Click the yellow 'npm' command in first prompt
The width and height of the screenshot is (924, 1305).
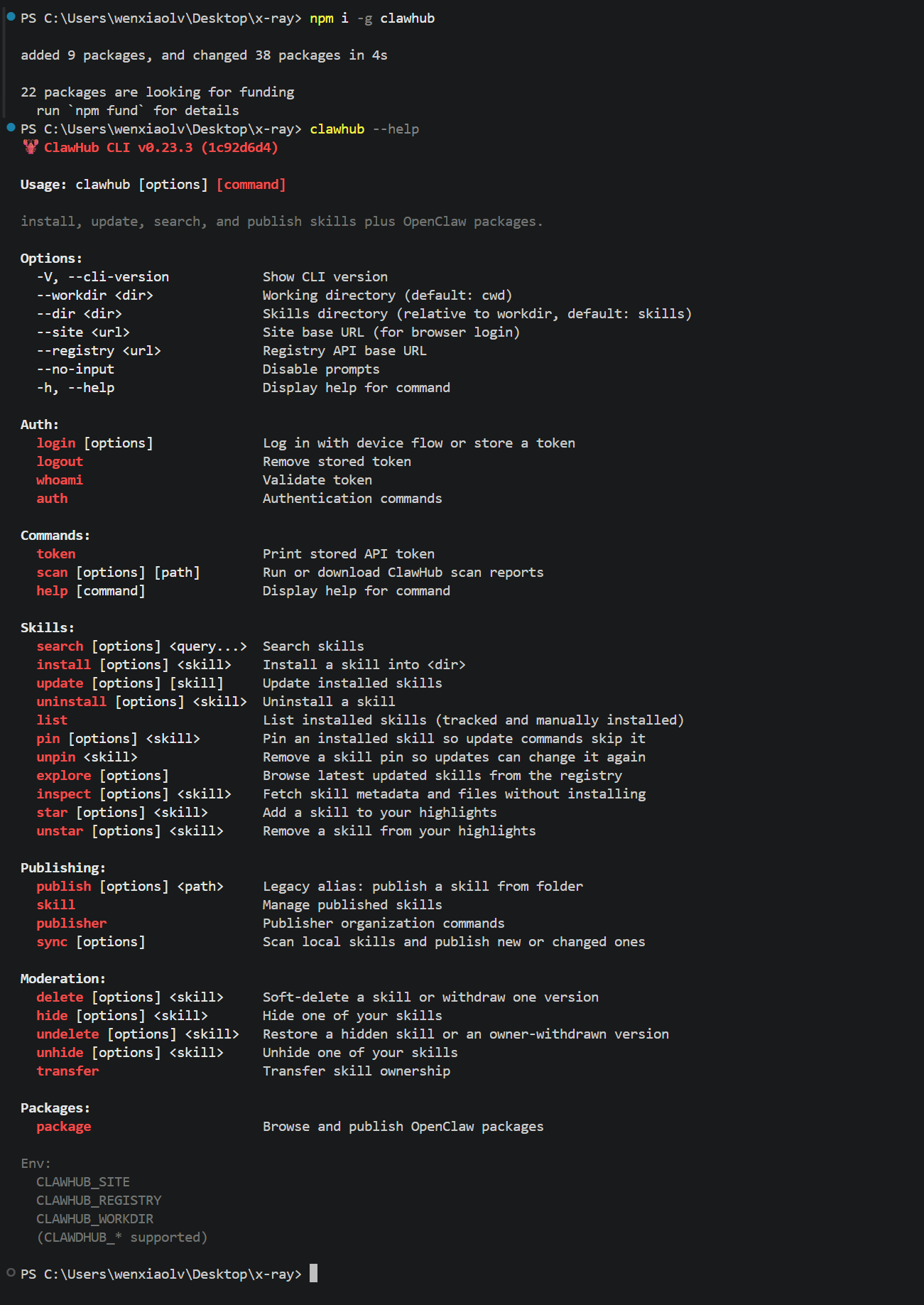pyautogui.click(x=322, y=18)
